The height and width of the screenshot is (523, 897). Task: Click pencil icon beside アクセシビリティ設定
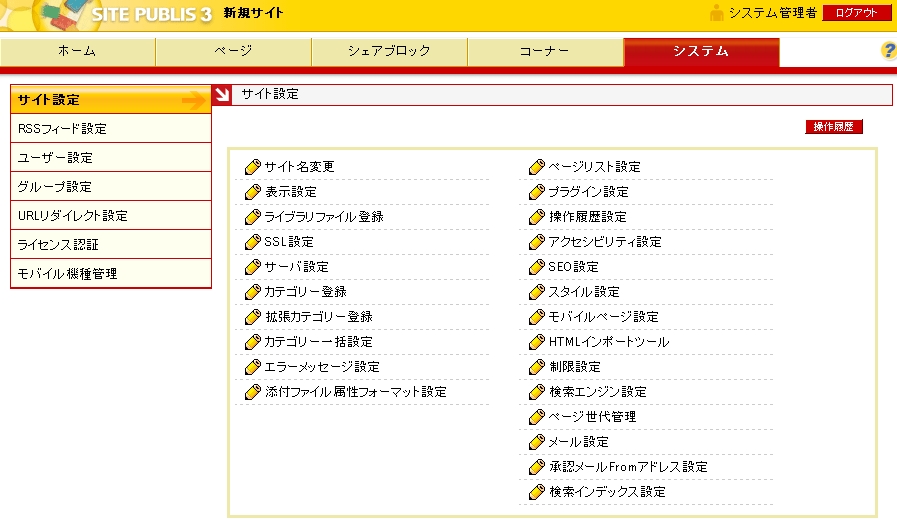537,242
